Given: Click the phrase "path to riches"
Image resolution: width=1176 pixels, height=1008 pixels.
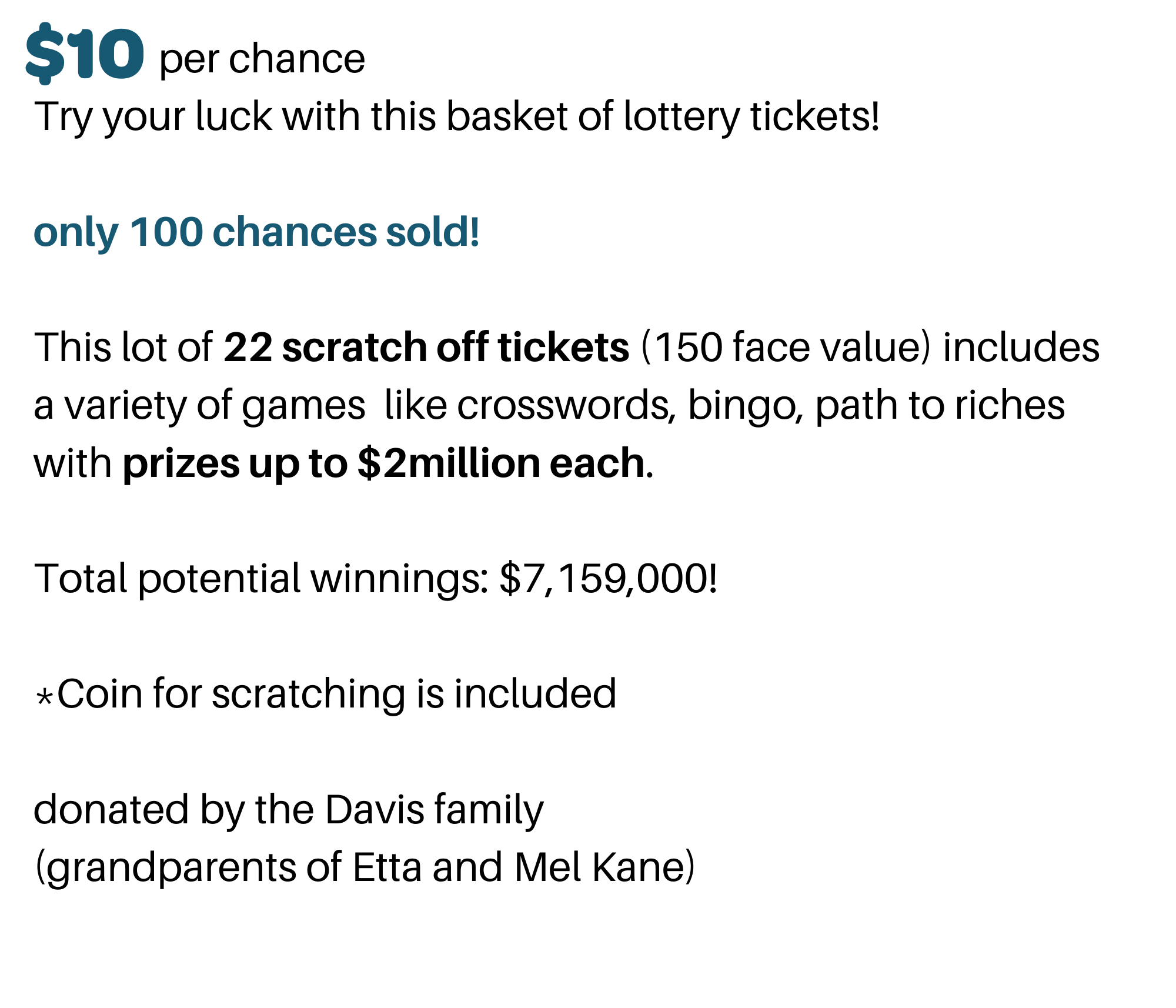Looking at the screenshot, I should pos(940,405).
